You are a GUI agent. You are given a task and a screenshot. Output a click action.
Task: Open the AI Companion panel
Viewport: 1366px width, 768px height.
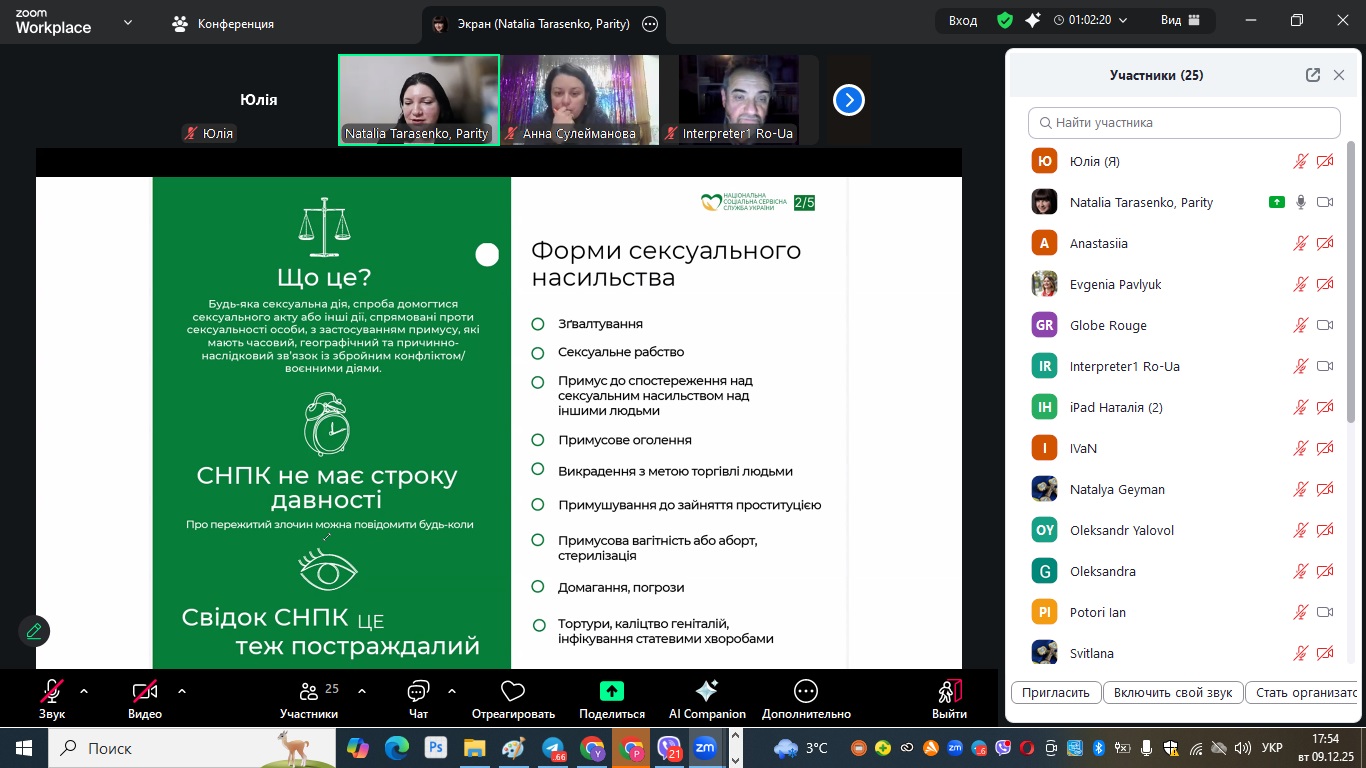coord(706,692)
